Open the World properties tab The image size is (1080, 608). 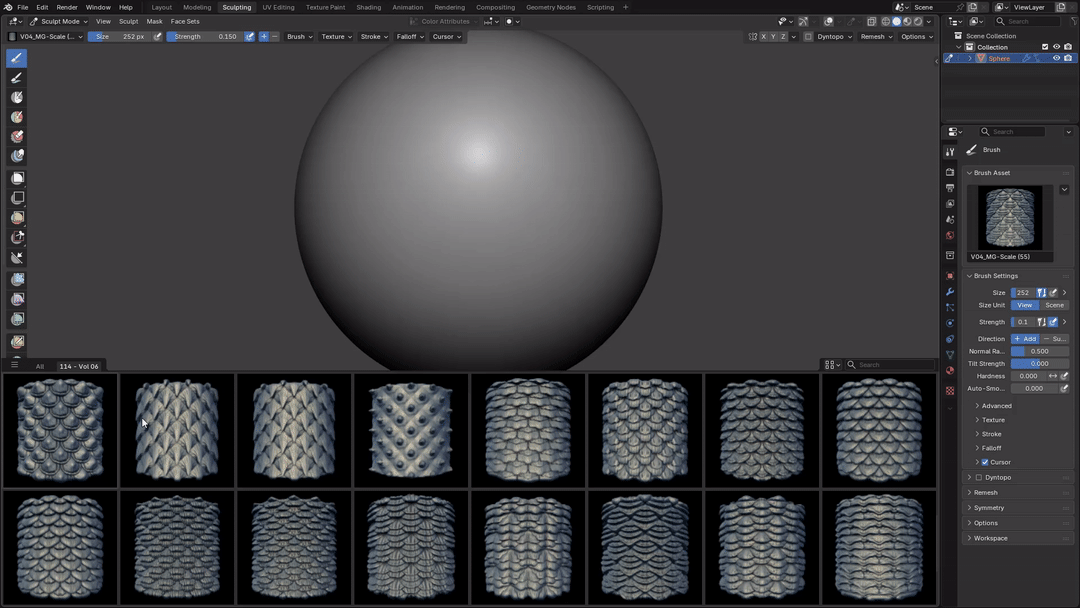point(950,235)
